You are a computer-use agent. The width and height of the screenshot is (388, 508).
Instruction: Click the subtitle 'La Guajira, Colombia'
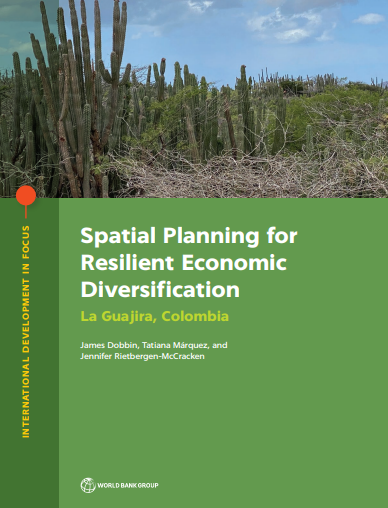(x=155, y=316)
